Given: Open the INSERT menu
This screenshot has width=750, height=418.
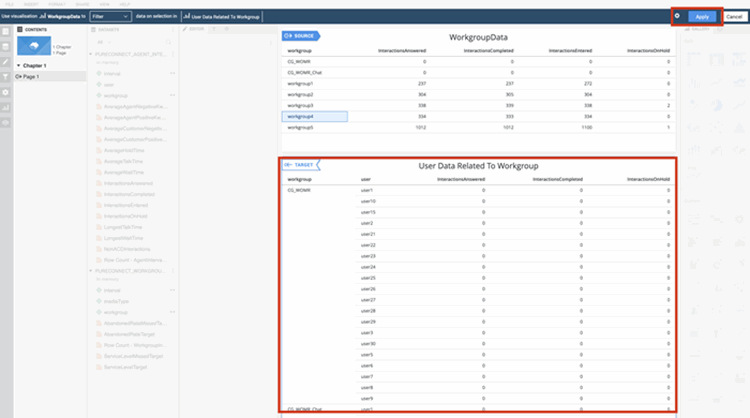Looking at the screenshot, I should click(31, 4).
